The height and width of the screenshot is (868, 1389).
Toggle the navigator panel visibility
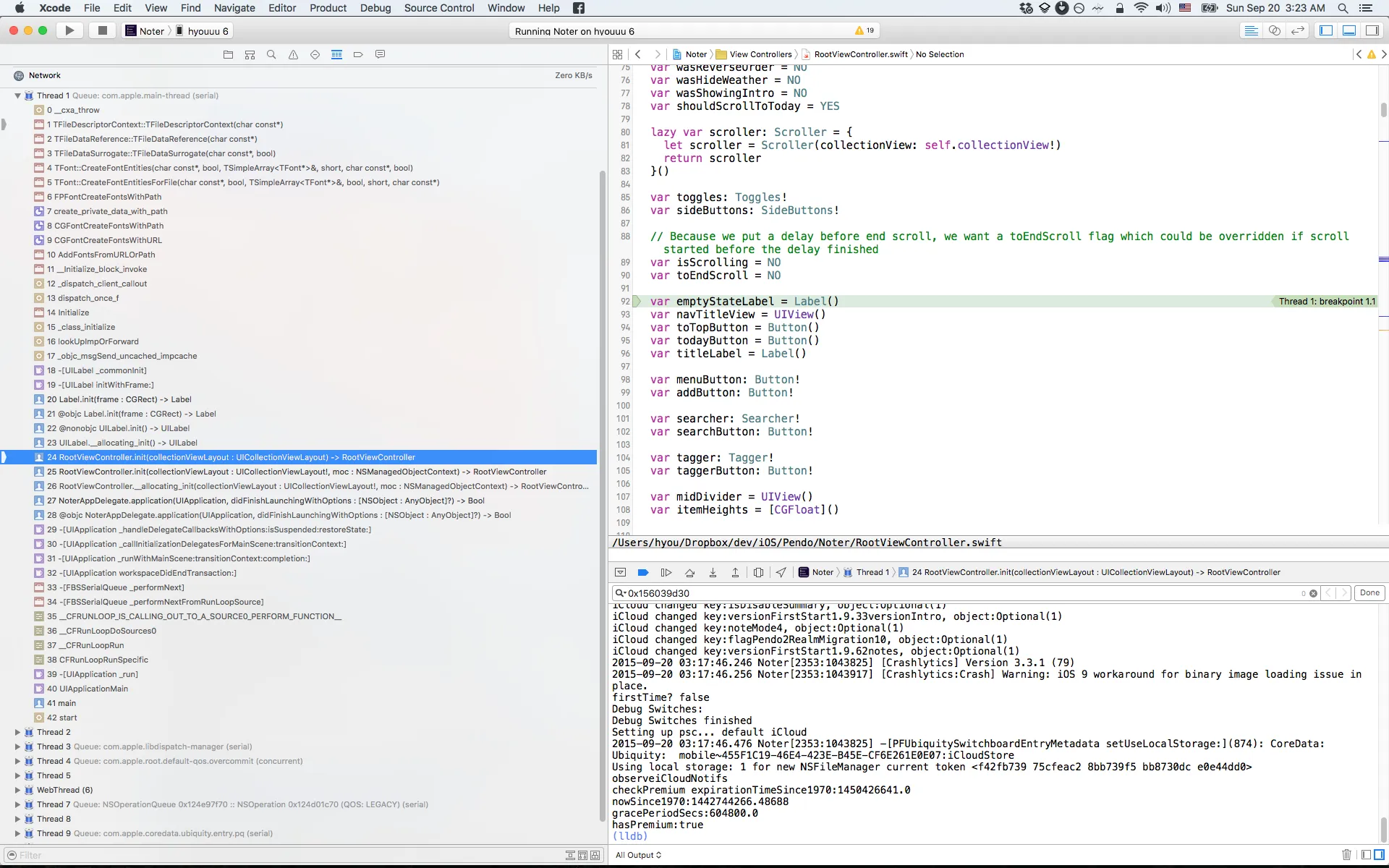click(1326, 30)
